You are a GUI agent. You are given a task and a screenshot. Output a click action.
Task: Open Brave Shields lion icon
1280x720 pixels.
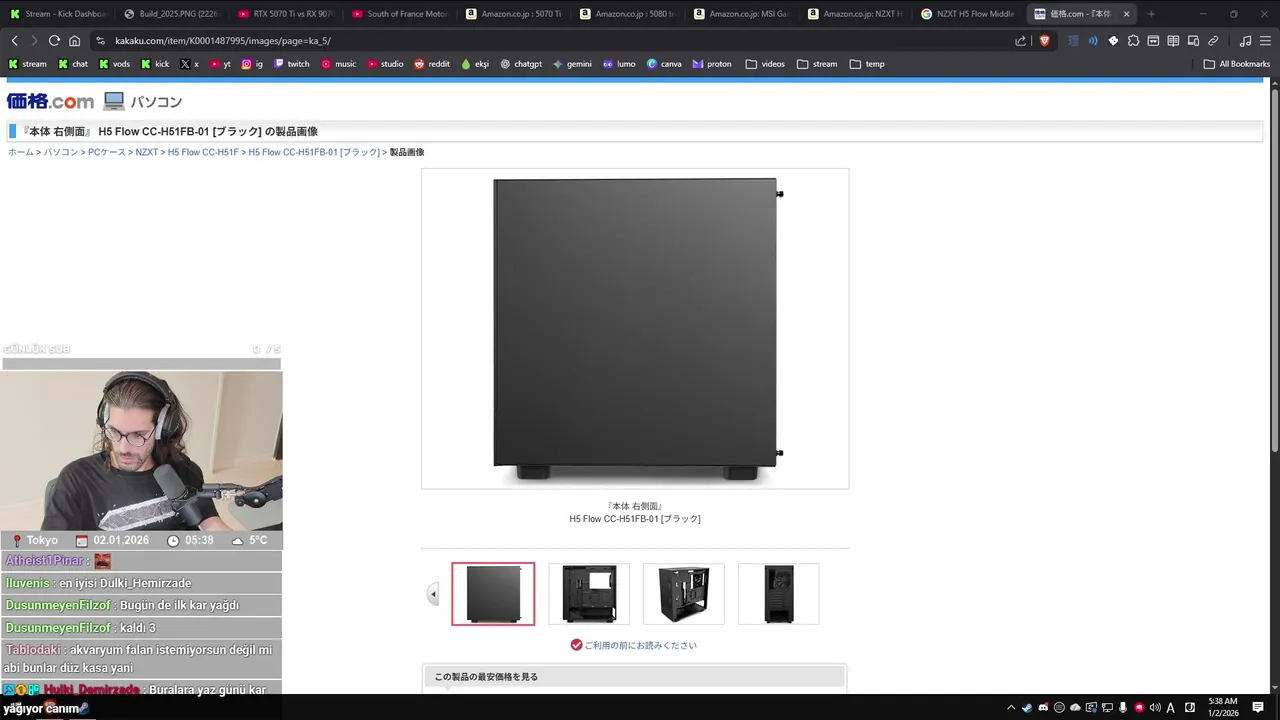(x=1045, y=41)
